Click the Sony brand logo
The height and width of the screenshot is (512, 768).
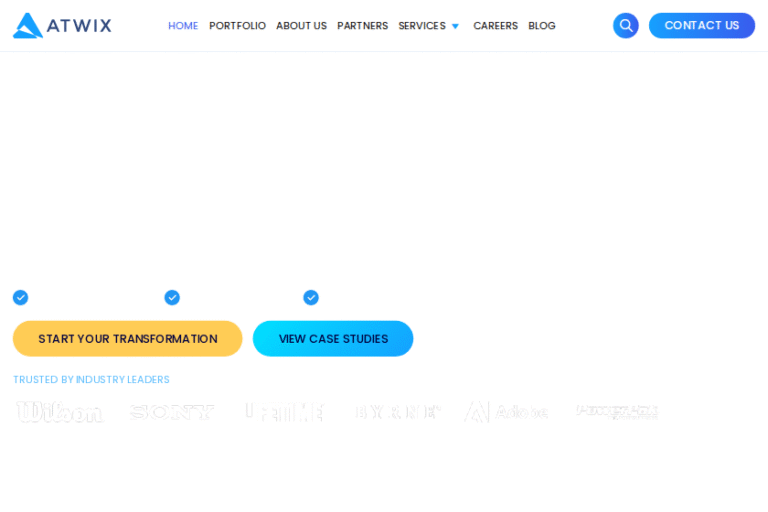click(172, 412)
